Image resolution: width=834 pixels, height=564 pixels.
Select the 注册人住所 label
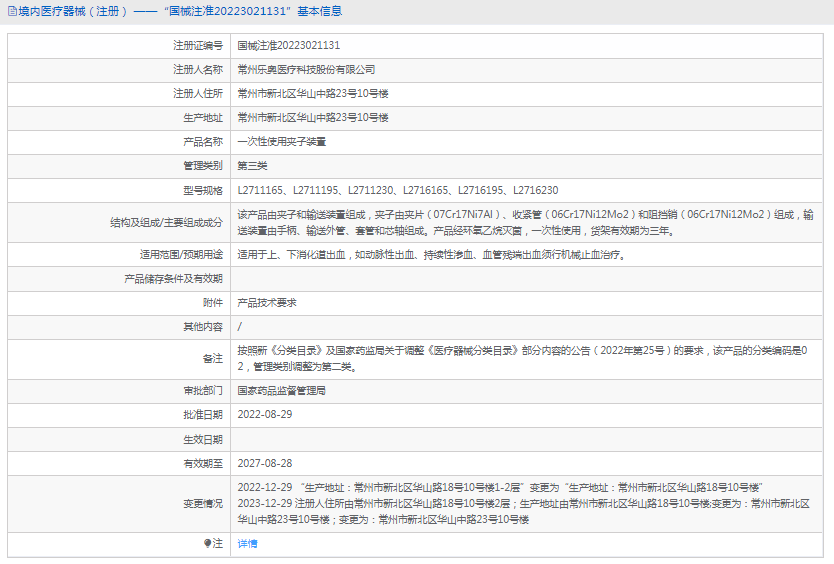pos(198,94)
